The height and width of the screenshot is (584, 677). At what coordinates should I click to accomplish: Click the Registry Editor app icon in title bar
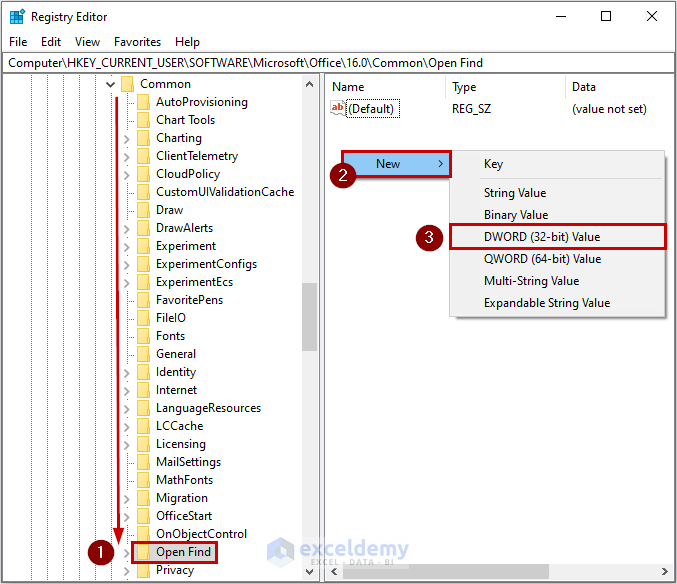17,17
